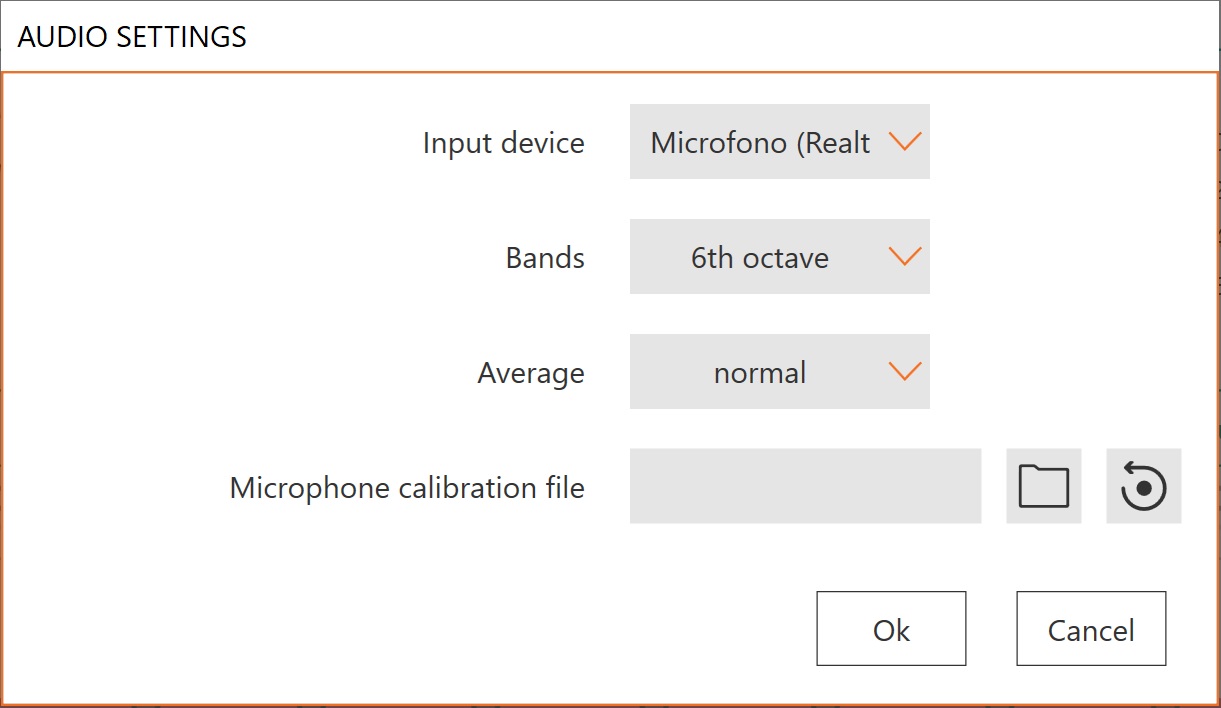Click the '6th octave' value text
The image size is (1221, 708).
click(x=759, y=258)
